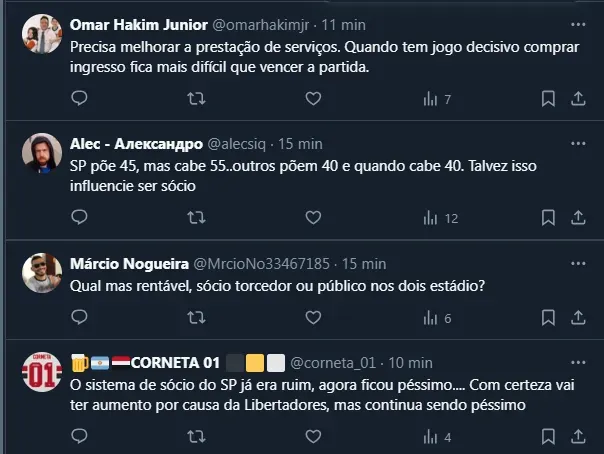Image resolution: width=604 pixels, height=454 pixels.
Task: Open the 15 min timestamp on Márcio's tweet
Action: (363, 263)
